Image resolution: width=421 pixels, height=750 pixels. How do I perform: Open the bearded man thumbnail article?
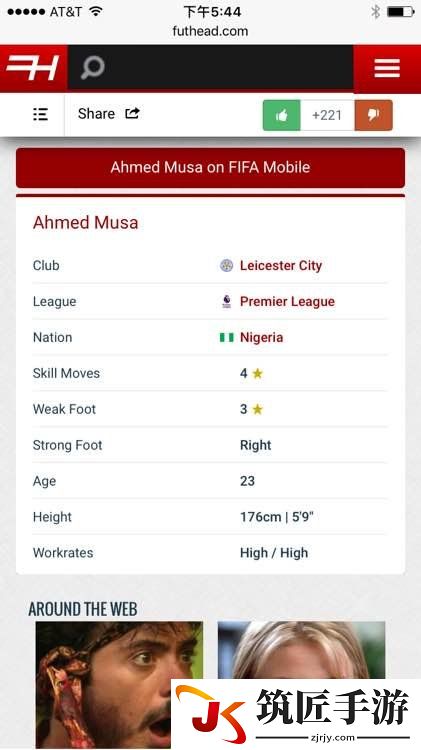coord(119,684)
